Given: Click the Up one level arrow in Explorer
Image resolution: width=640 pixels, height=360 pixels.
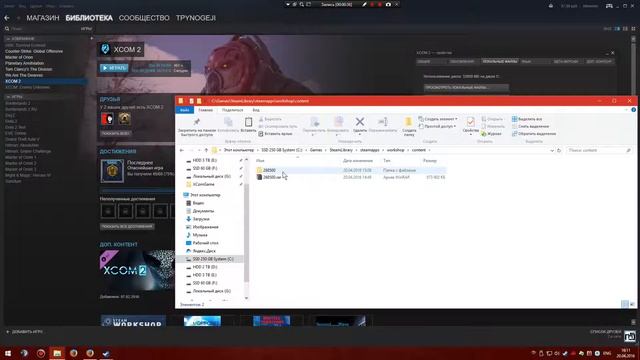Looking at the screenshot, I should (206, 150).
